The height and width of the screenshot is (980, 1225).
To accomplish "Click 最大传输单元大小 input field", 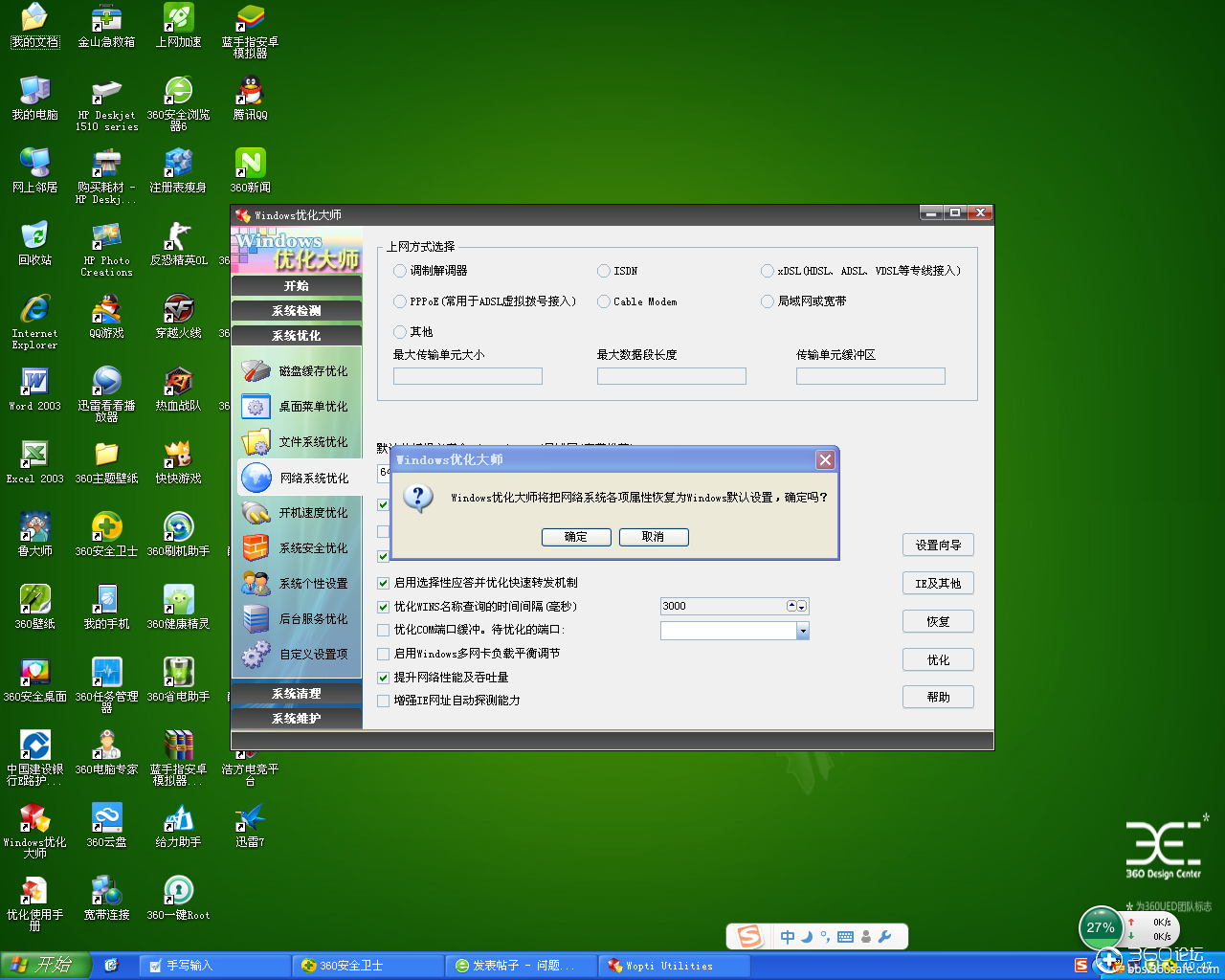I will point(468,376).
